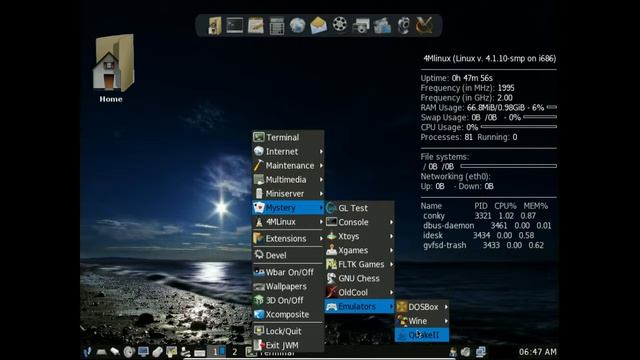Click the CPU Usage progress bar
Image resolution: width=640 pixels, height=360 pixels.
519,127
